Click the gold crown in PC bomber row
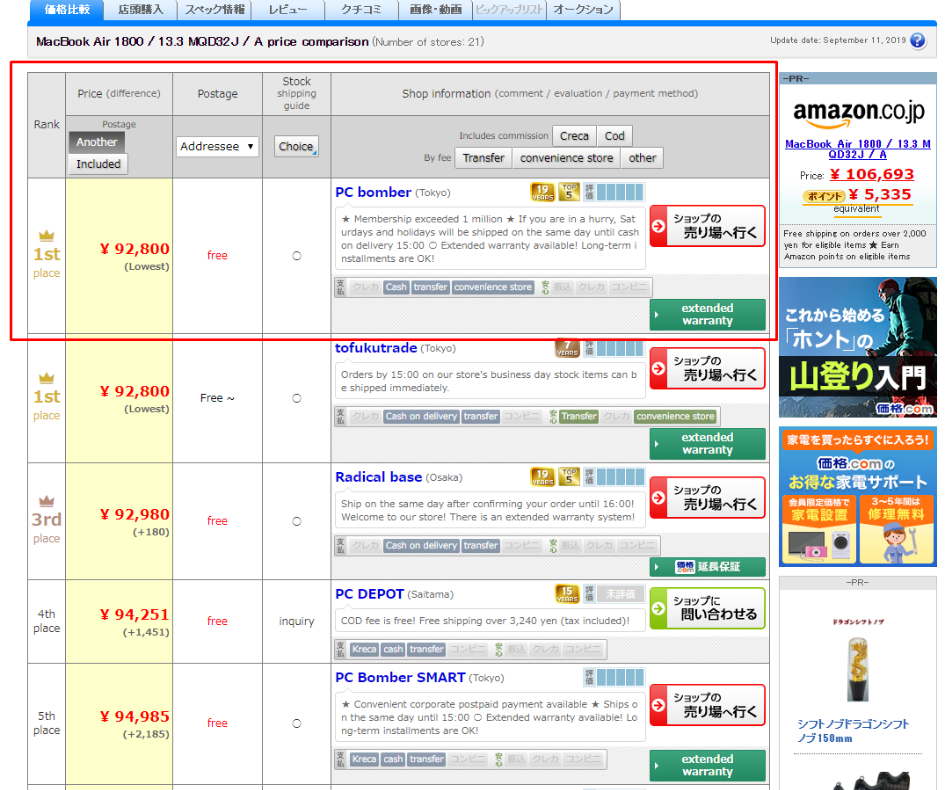The height and width of the screenshot is (790, 945). 46,236
